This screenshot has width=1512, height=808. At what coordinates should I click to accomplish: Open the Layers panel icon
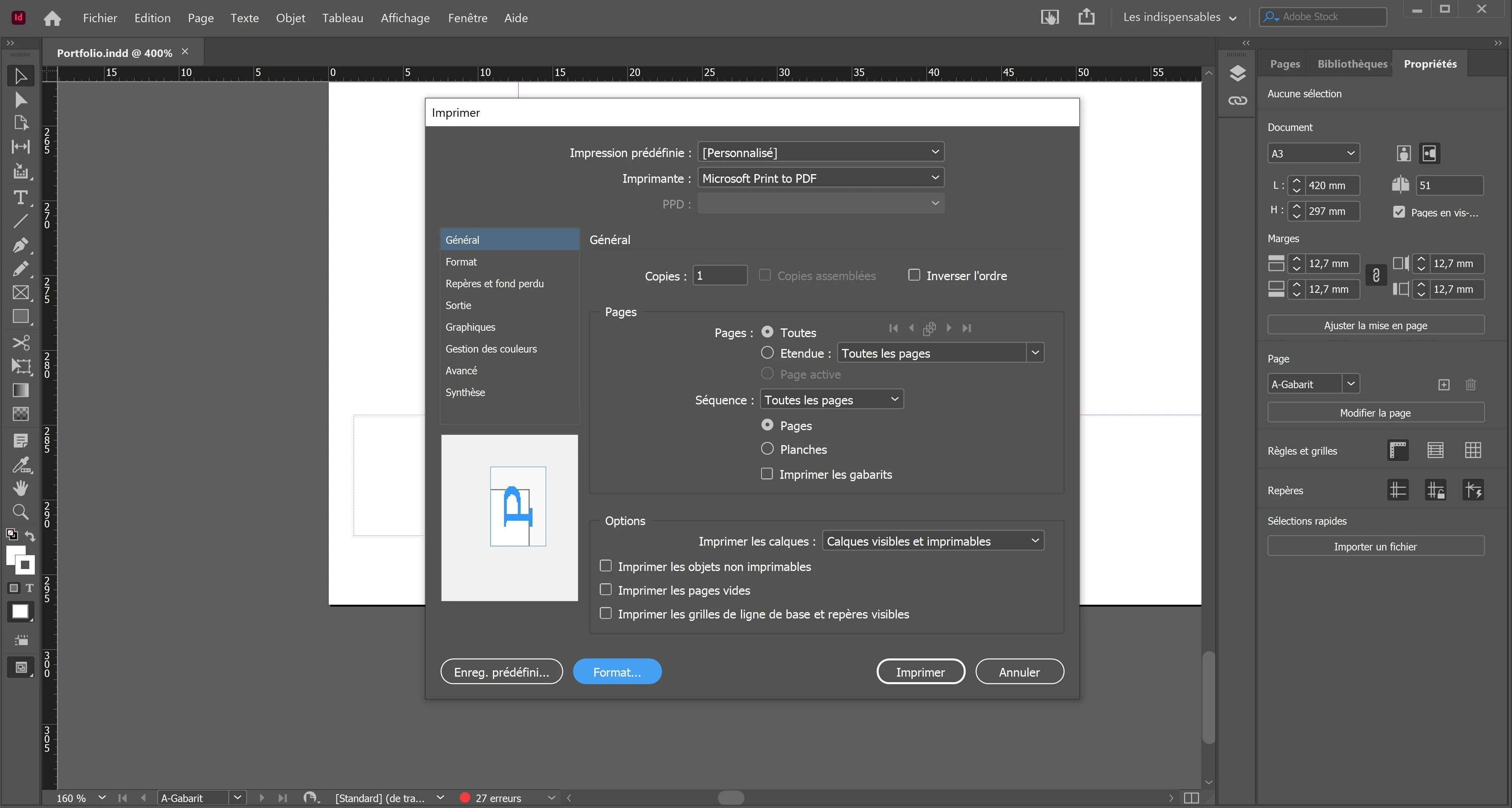(1237, 74)
